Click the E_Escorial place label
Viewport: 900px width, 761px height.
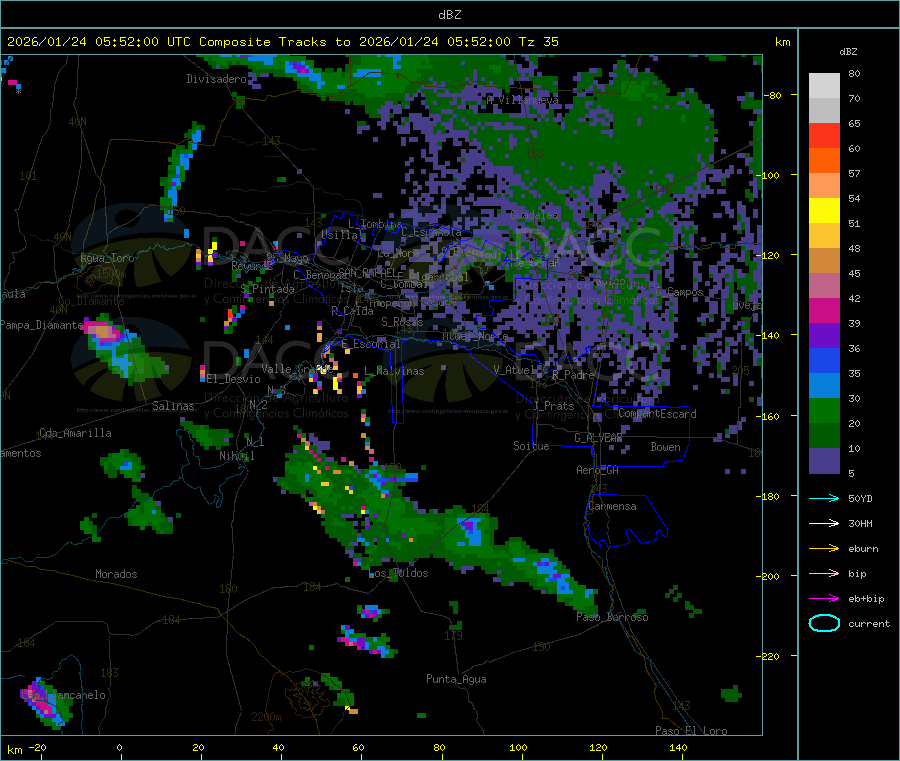371,344
